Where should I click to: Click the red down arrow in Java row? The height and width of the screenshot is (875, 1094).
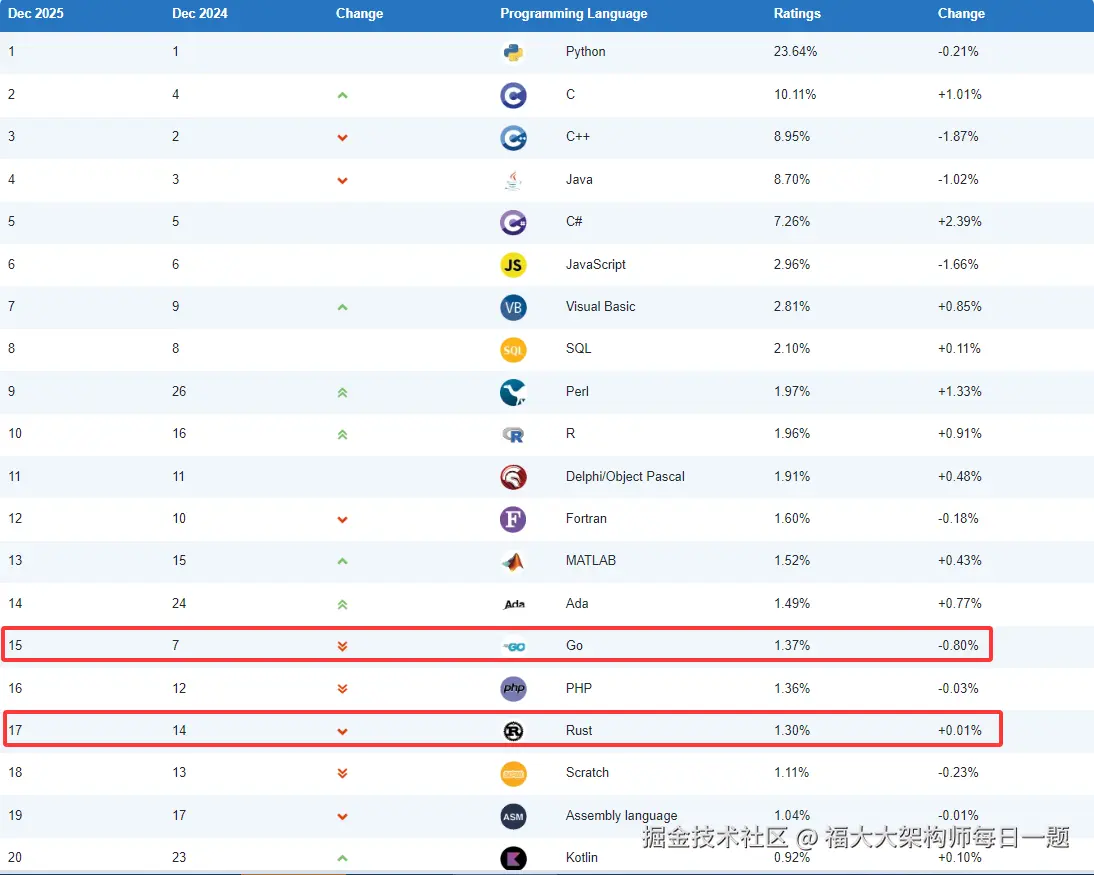click(x=342, y=181)
